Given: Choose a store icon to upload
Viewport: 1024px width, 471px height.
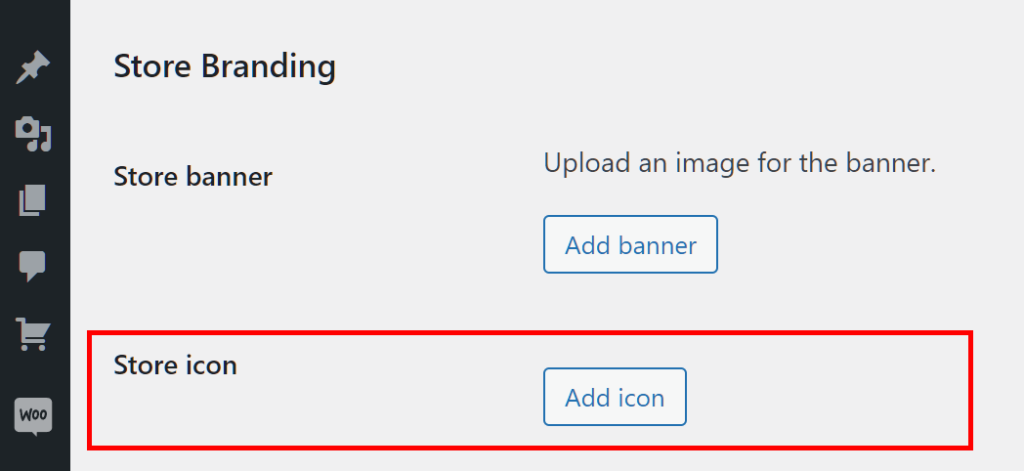Looking at the screenshot, I should 614,397.
